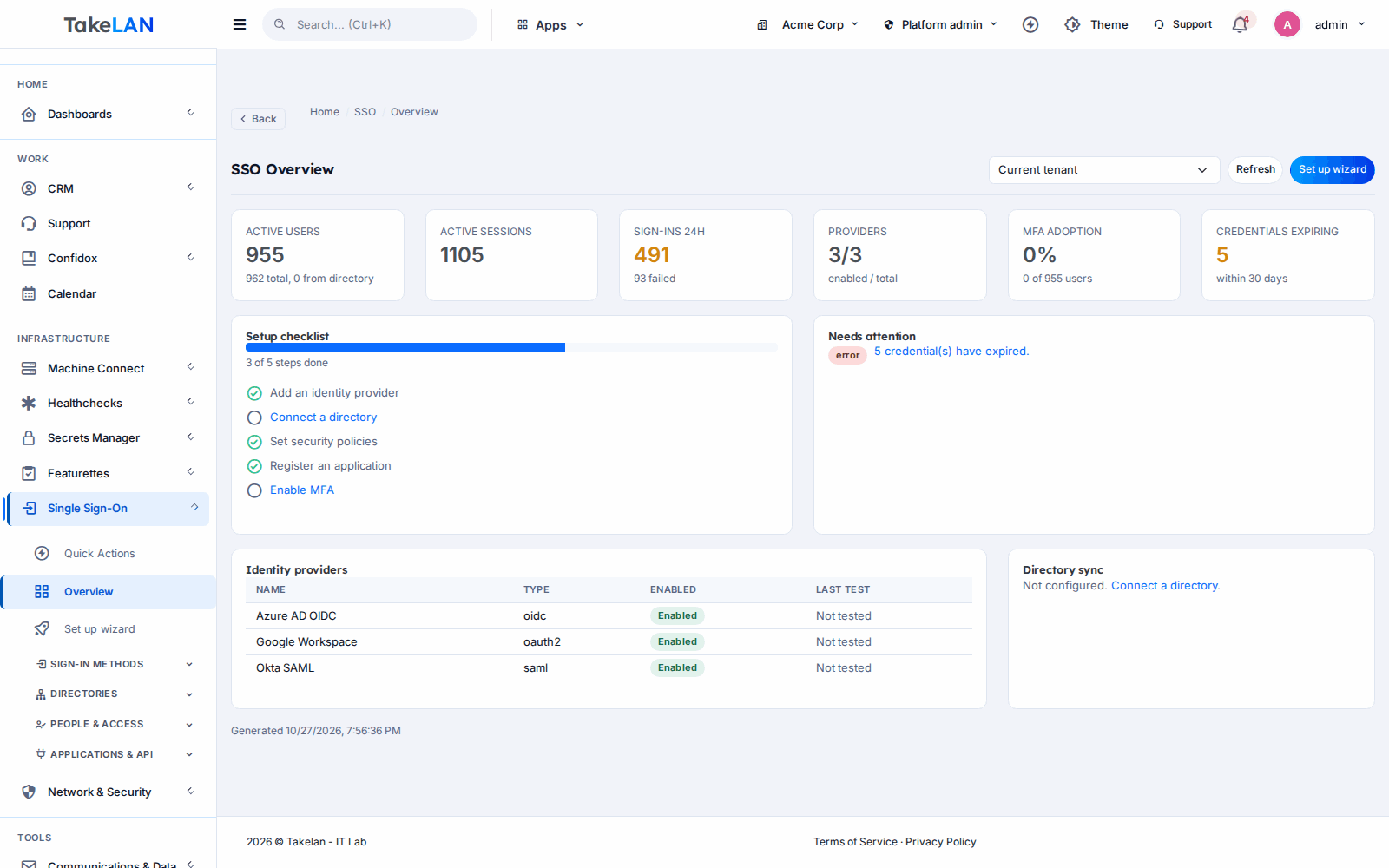Open the '5 credential(s) have expired' link
1389x868 pixels.
click(951, 352)
